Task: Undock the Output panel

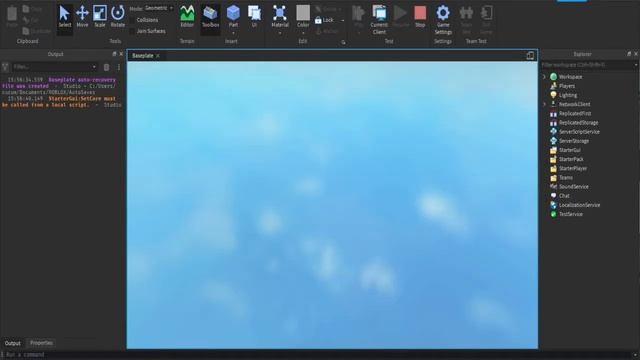Action: click(114, 54)
